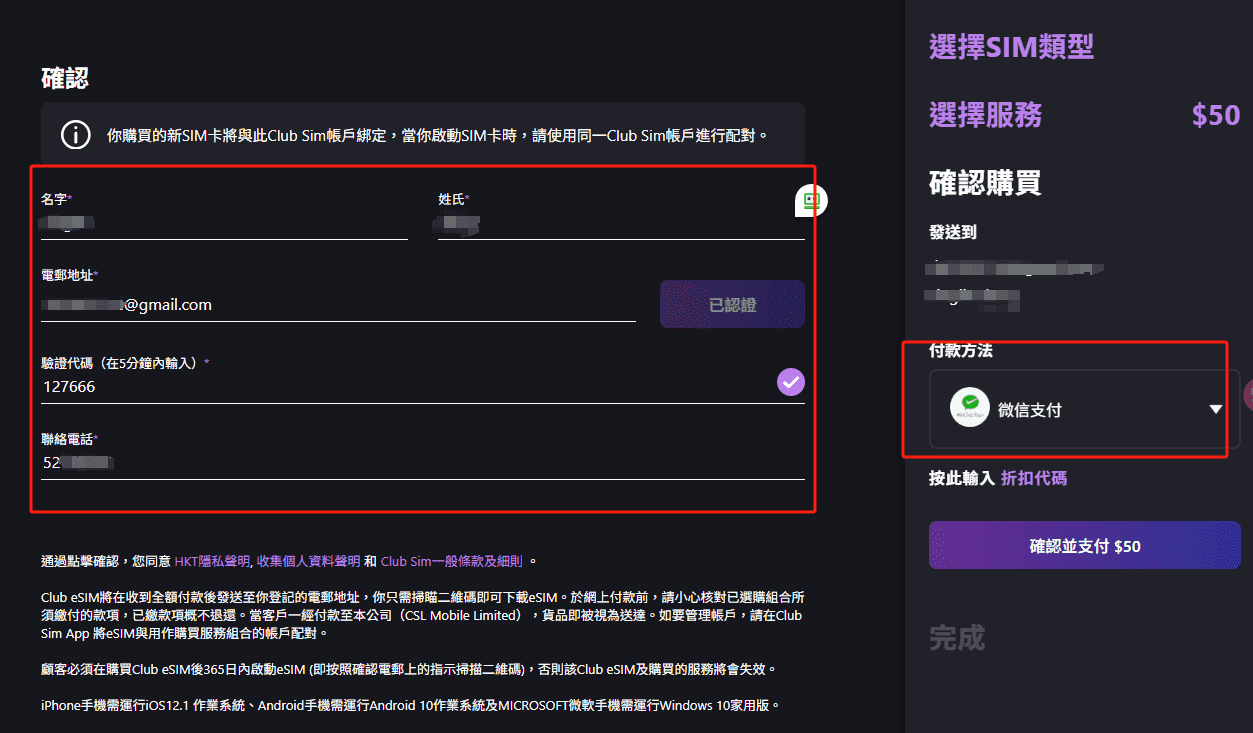Go to the 選擇服務 step
Image resolution: width=1253 pixels, height=733 pixels.
pyautogui.click(x=985, y=115)
